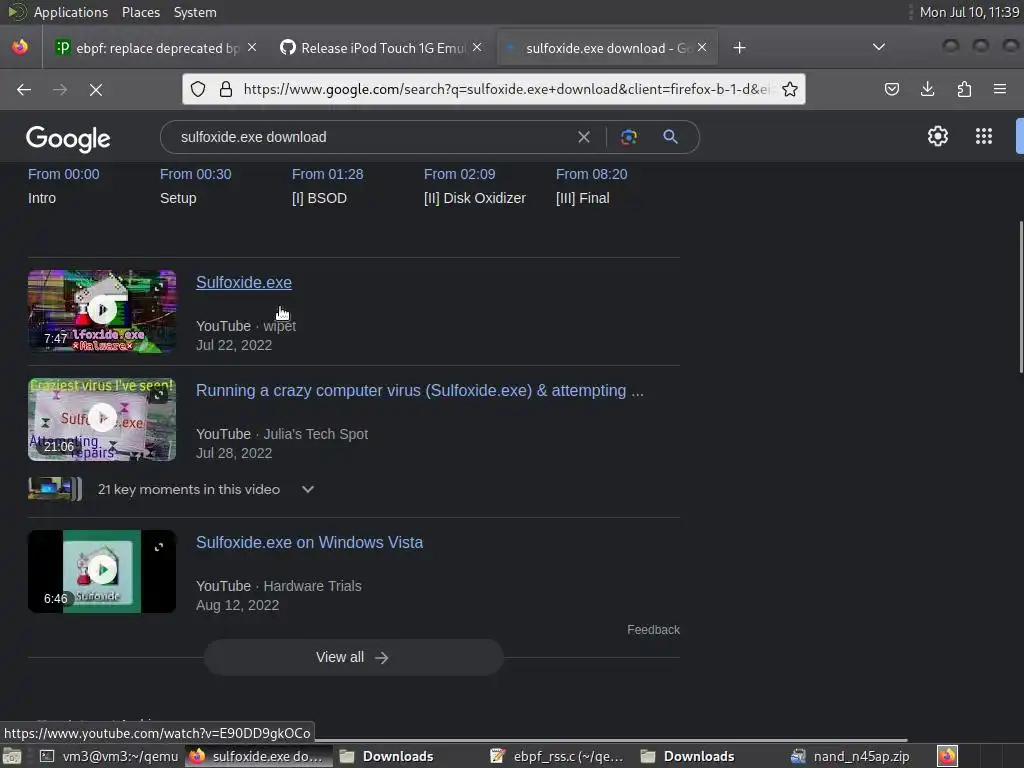Open the shield tracking protection icon
This screenshot has width=1024, height=768.
pyautogui.click(x=199, y=89)
